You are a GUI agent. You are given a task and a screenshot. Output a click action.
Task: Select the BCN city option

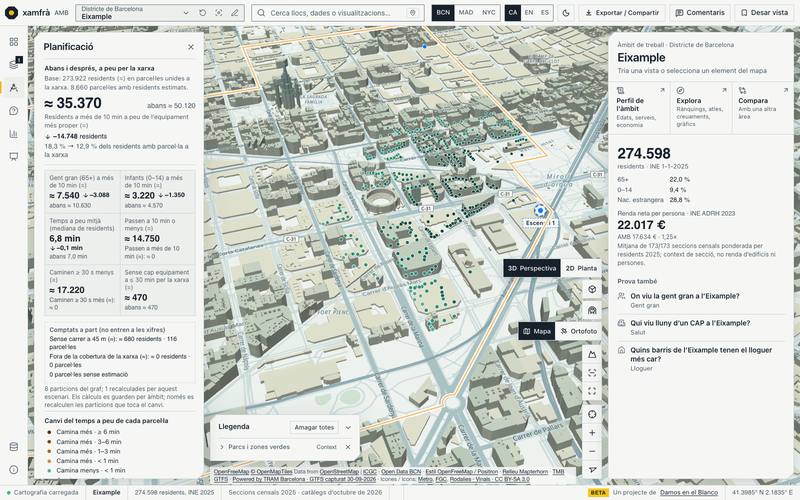point(443,13)
